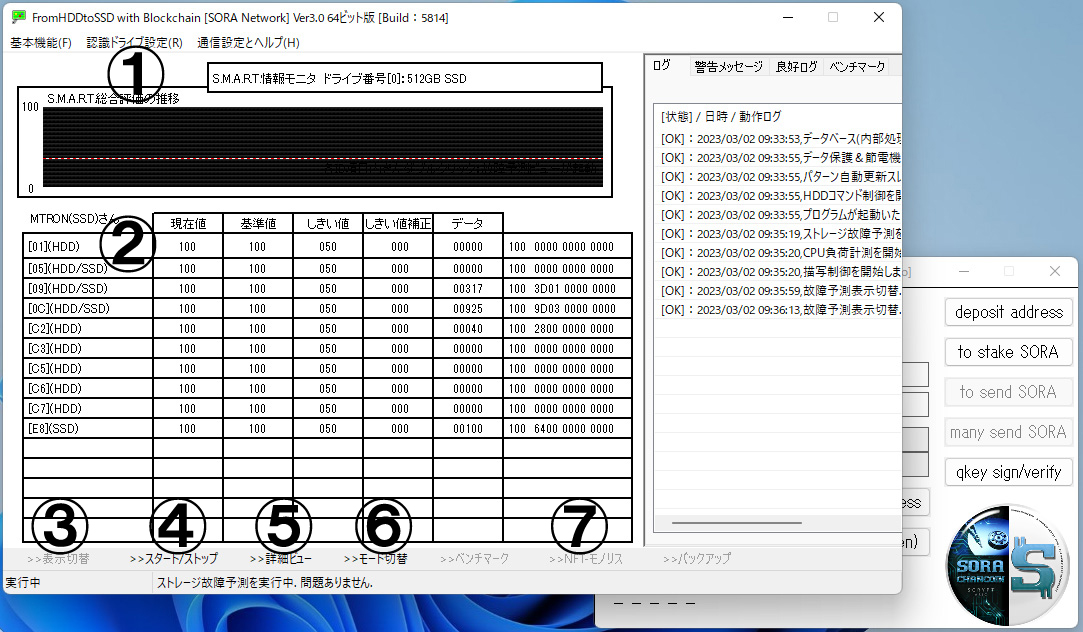Click the FromHDDtoSSD app icon in title bar
The height and width of the screenshot is (632, 1083).
click(19, 17)
